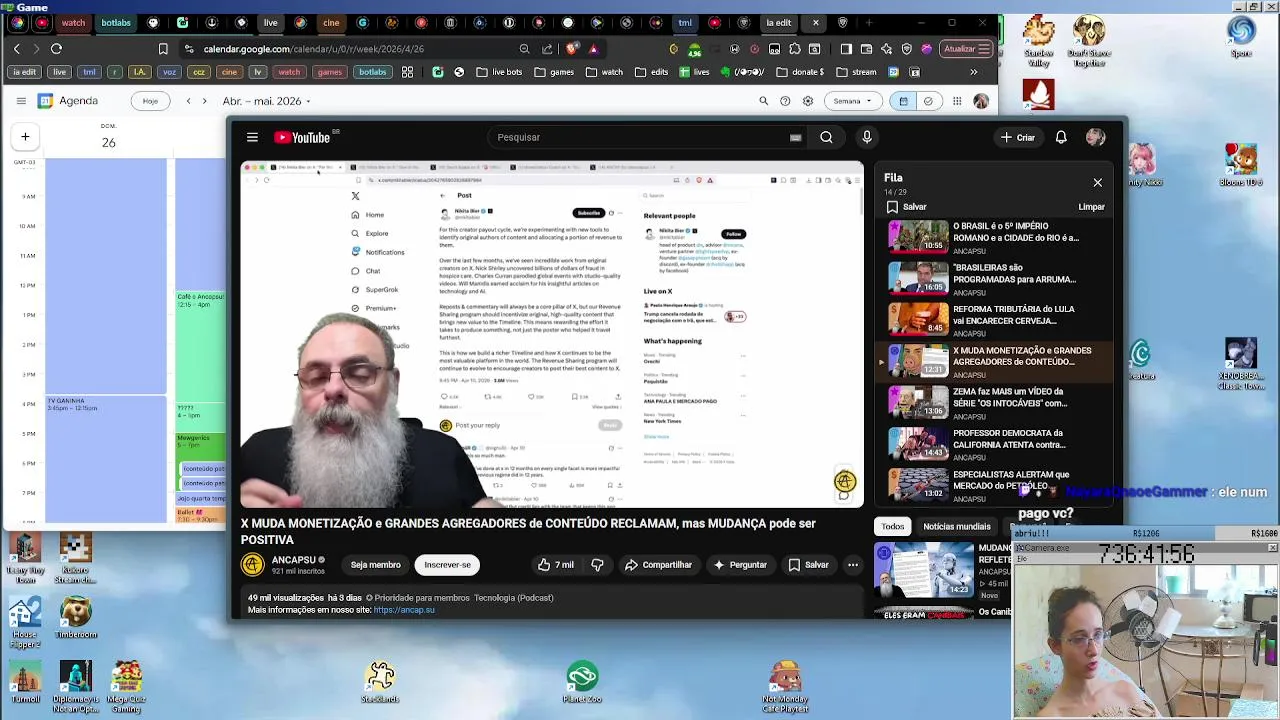The width and height of the screenshot is (1280, 720).
Task: Expand the Abr. – mai. 2026 date dropdown
Action: point(267,101)
